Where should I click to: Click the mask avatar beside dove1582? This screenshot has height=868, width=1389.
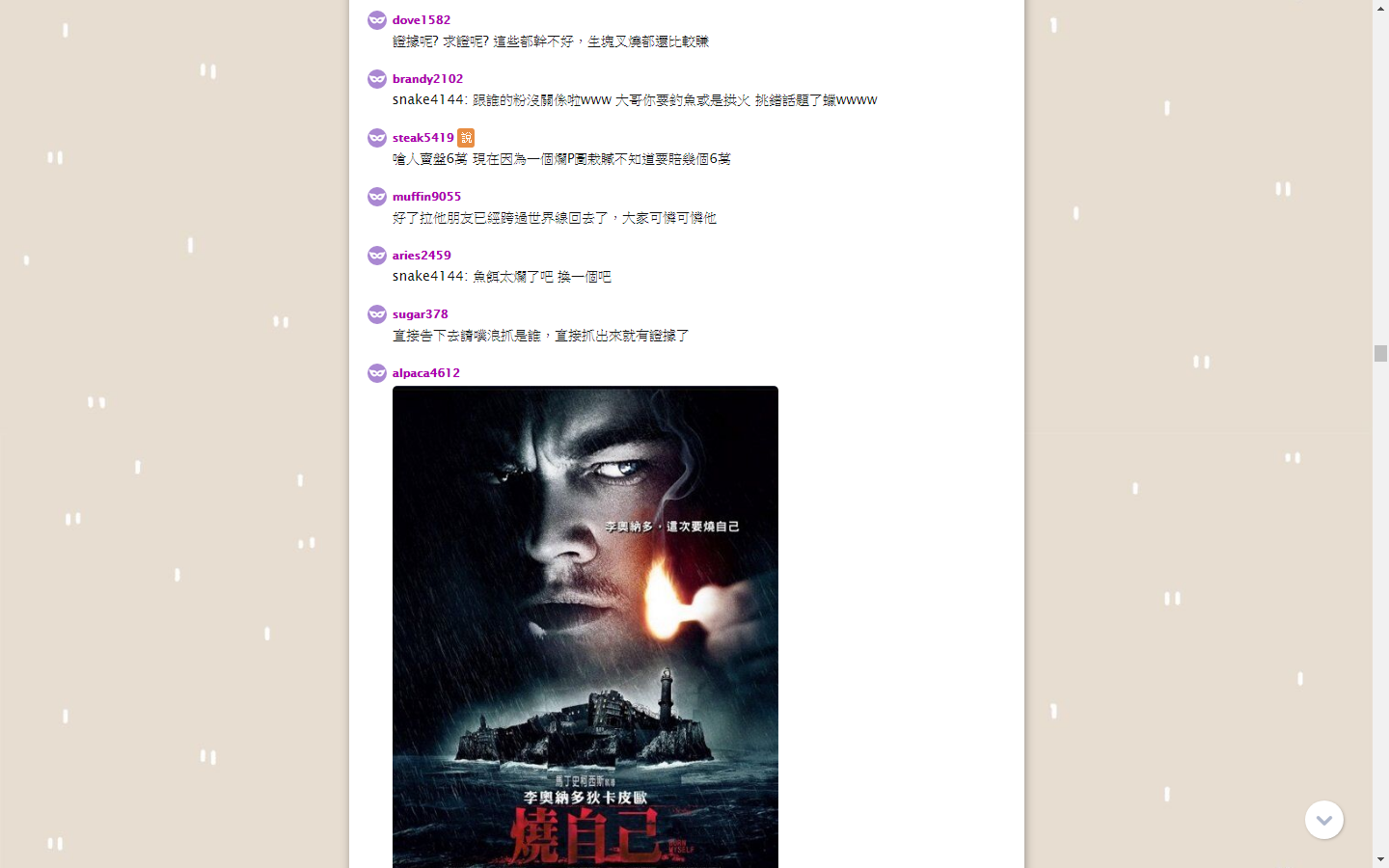tap(377, 20)
